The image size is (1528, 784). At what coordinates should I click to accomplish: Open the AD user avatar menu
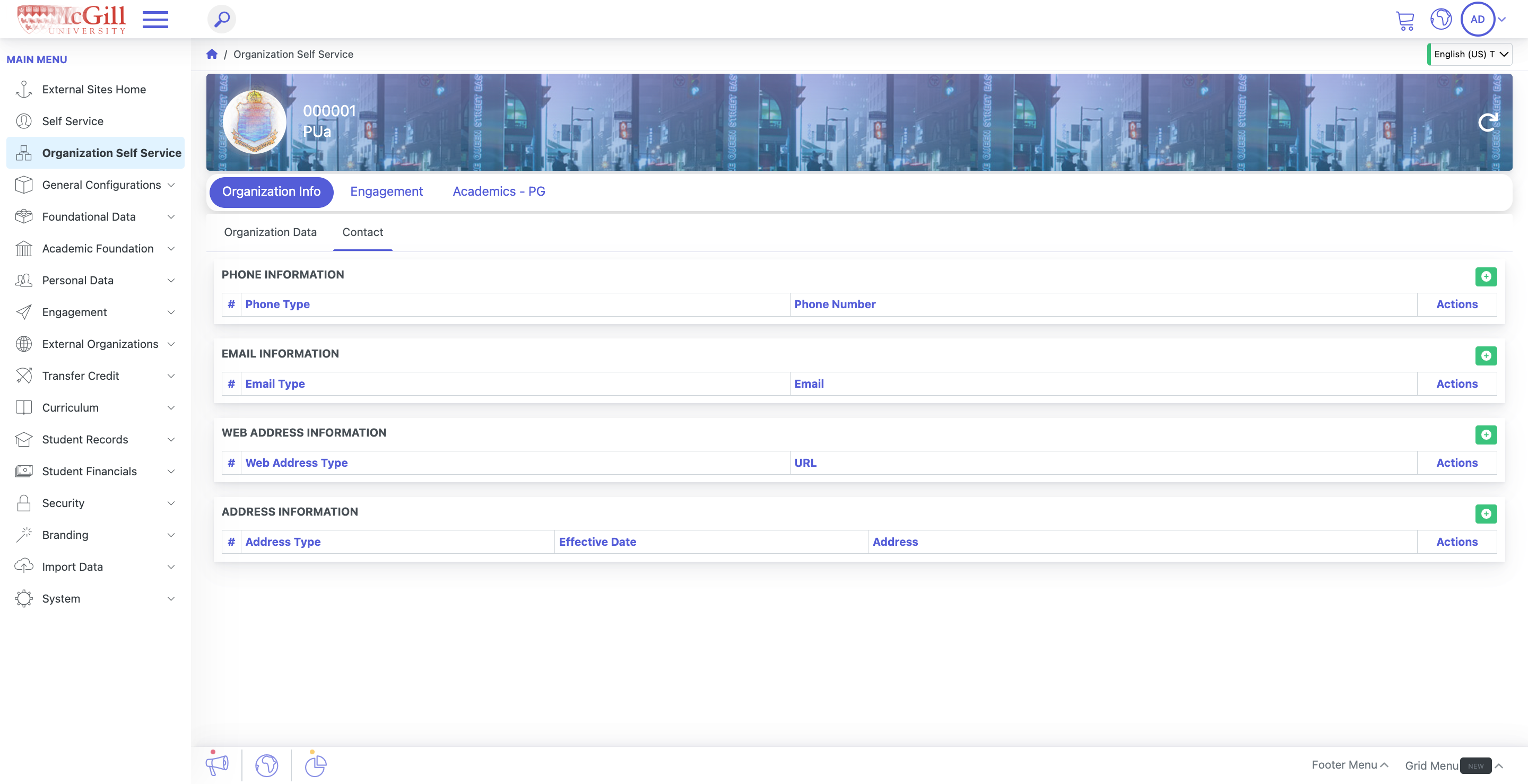1478,19
